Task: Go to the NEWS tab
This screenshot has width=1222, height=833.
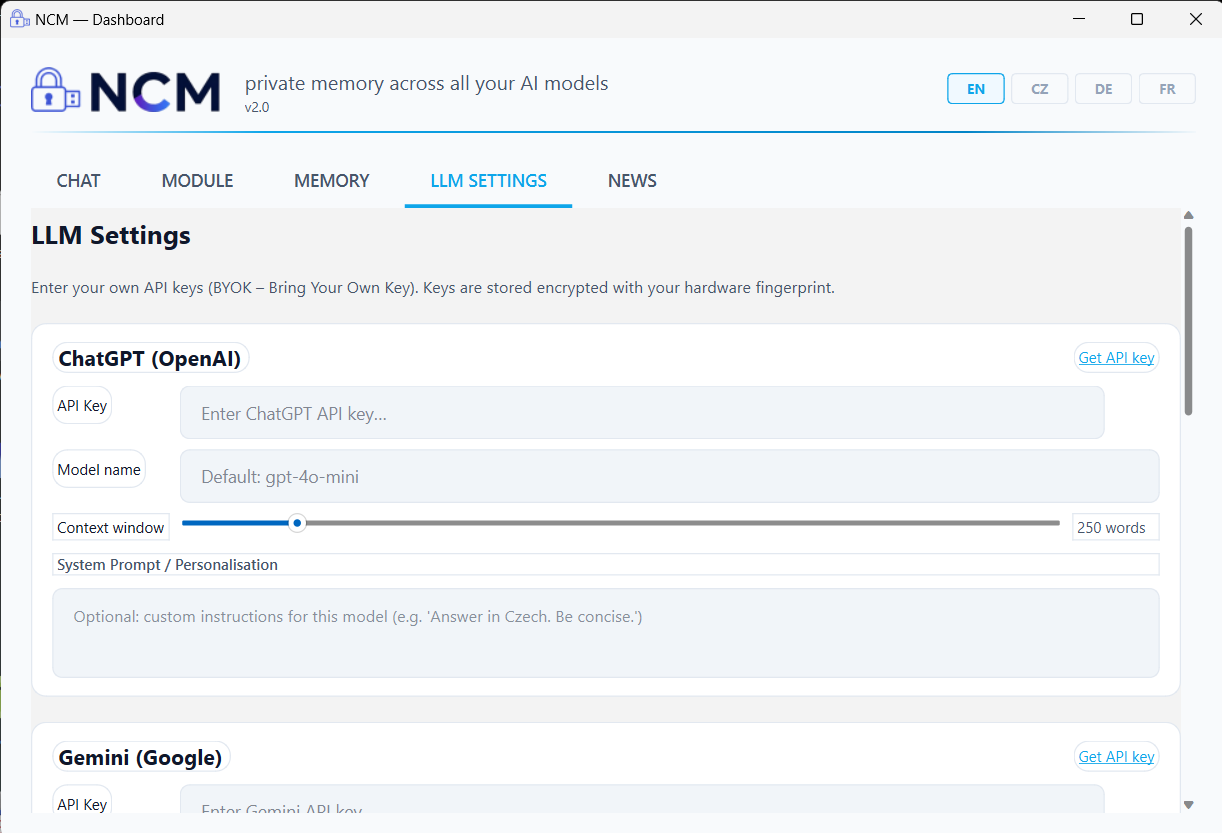Action: click(632, 181)
